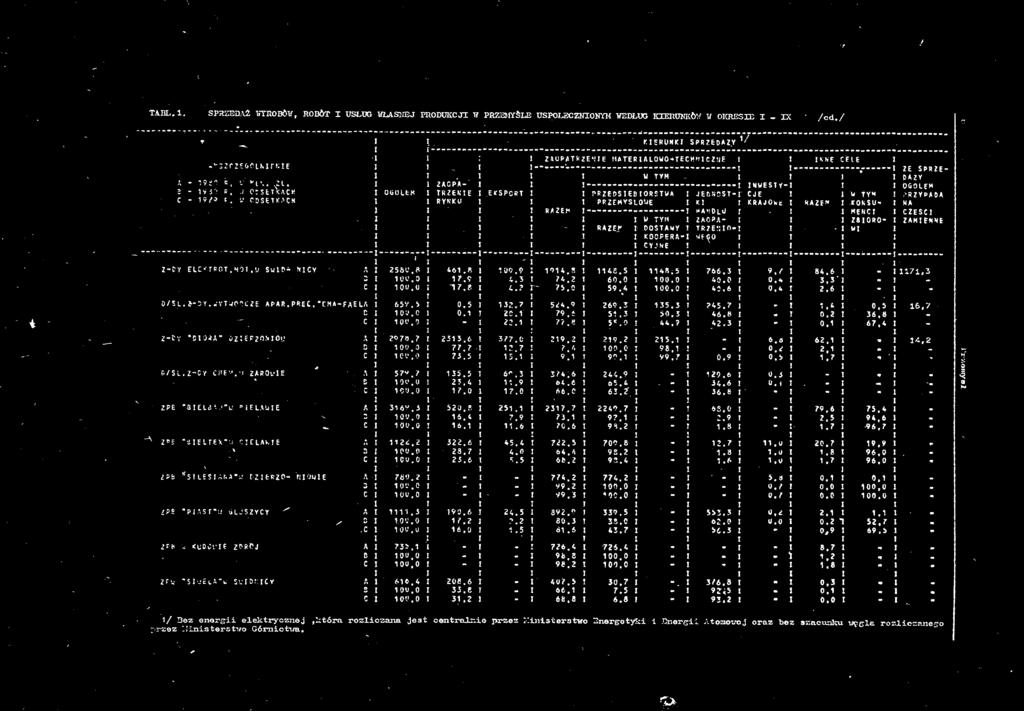Click row label 'ZPB "SILESIANA" W DZIERZONIOWIE'
This screenshot has height=711, width=1024.
point(243,477)
